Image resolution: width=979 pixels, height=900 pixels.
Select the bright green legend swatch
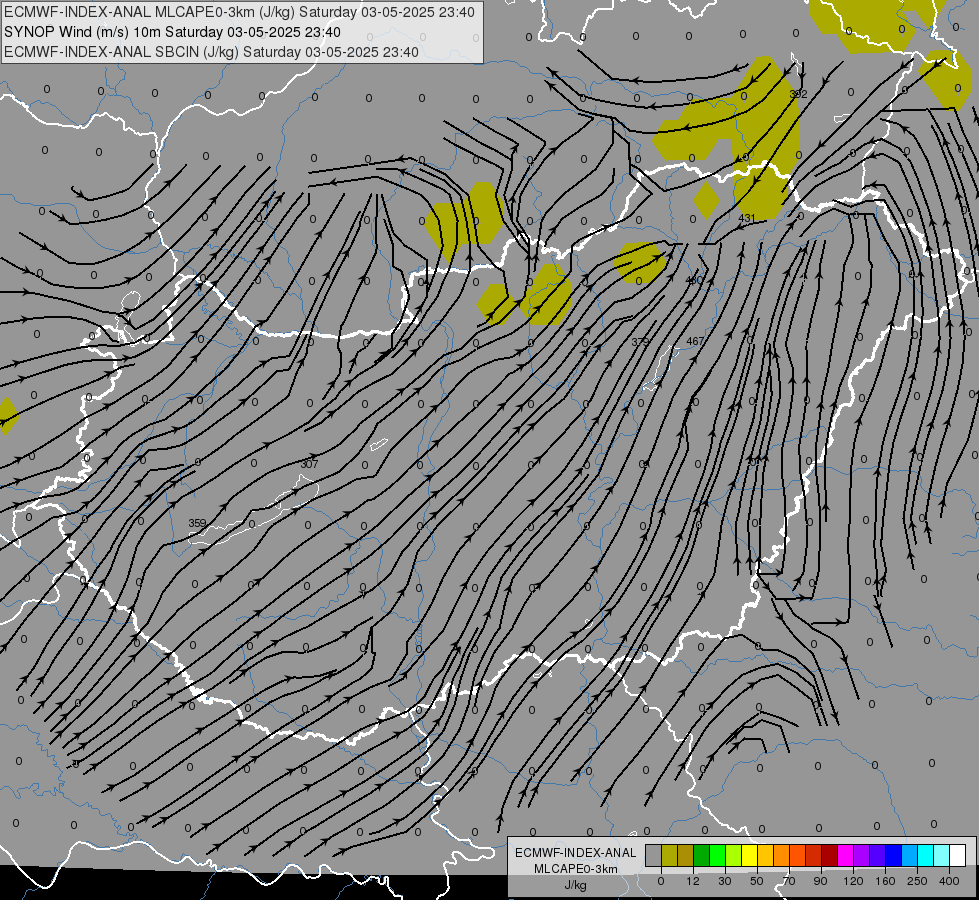tap(717, 855)
